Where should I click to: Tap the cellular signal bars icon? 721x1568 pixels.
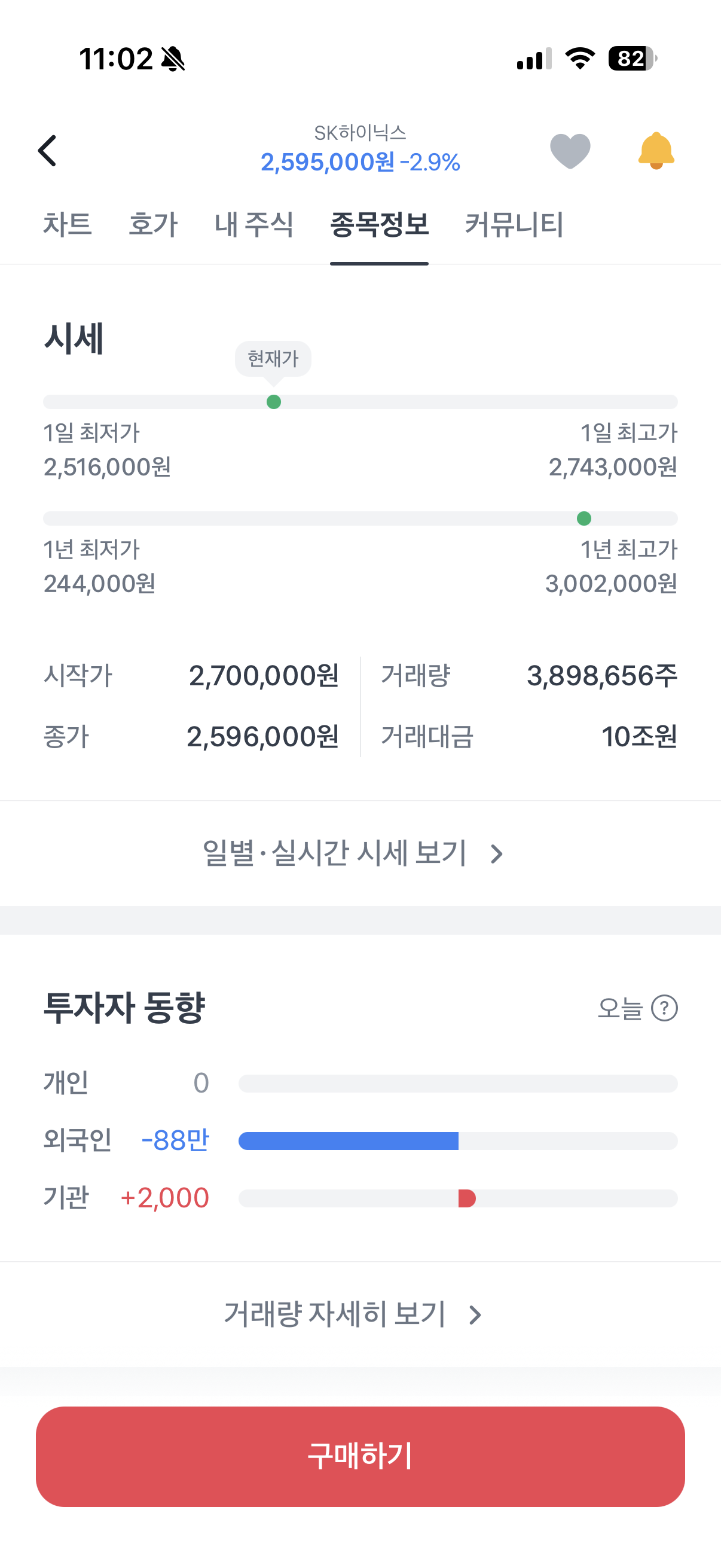click(x=534, y=59)
